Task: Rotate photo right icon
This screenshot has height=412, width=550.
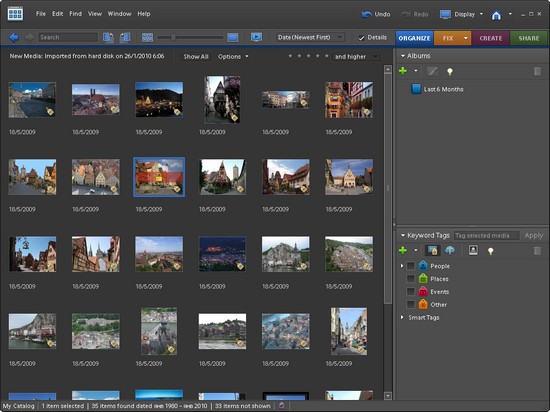Action: (x=125, y=37)
